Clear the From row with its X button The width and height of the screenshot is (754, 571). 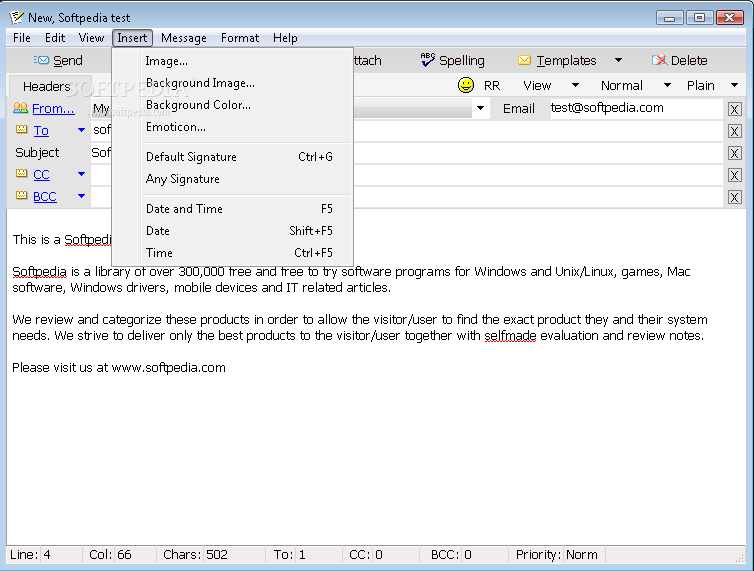pyautogui.click(x=734, y=109)
